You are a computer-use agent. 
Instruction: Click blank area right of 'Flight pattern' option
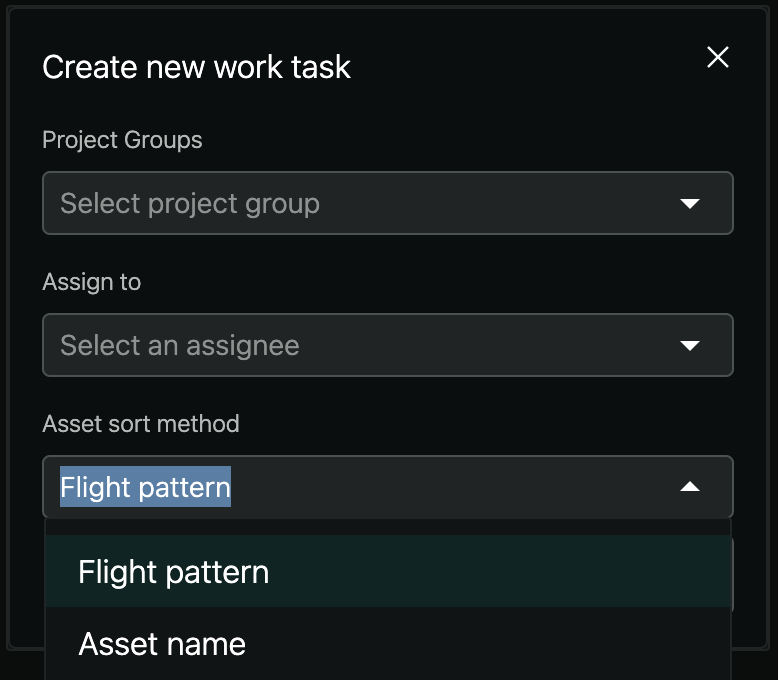[x=500, y=572]
